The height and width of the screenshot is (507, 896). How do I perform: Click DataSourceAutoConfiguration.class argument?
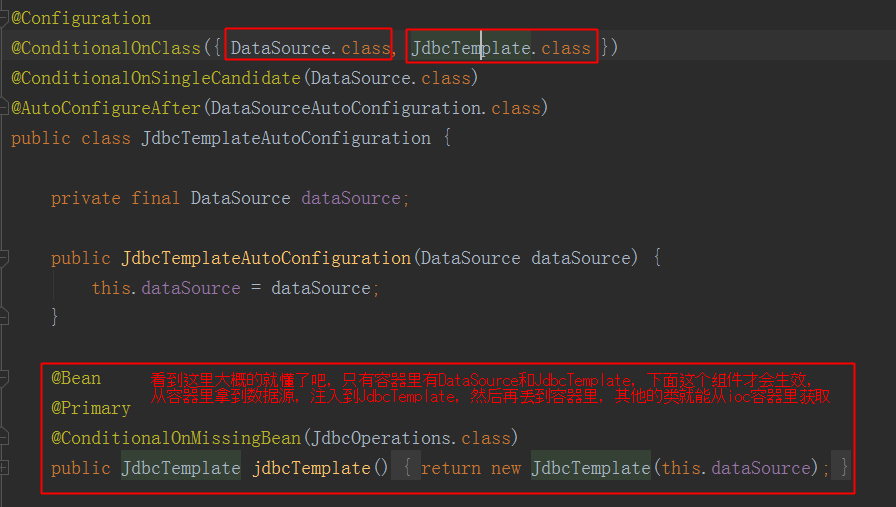pos(375,108)
